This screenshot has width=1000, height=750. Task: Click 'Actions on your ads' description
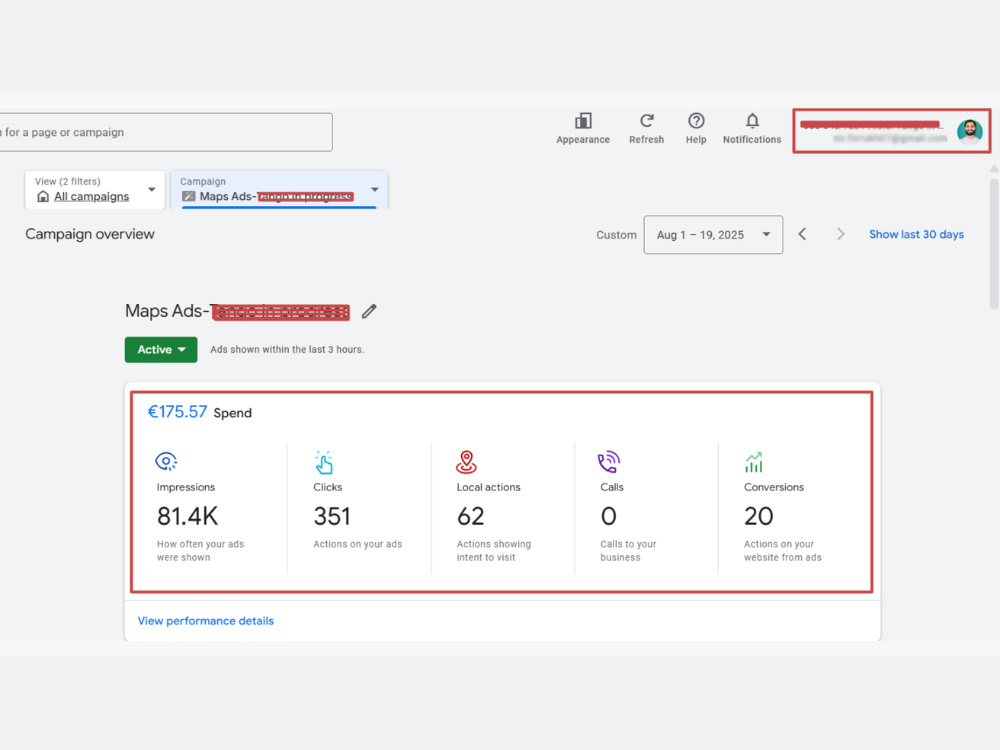coord(358,544)
